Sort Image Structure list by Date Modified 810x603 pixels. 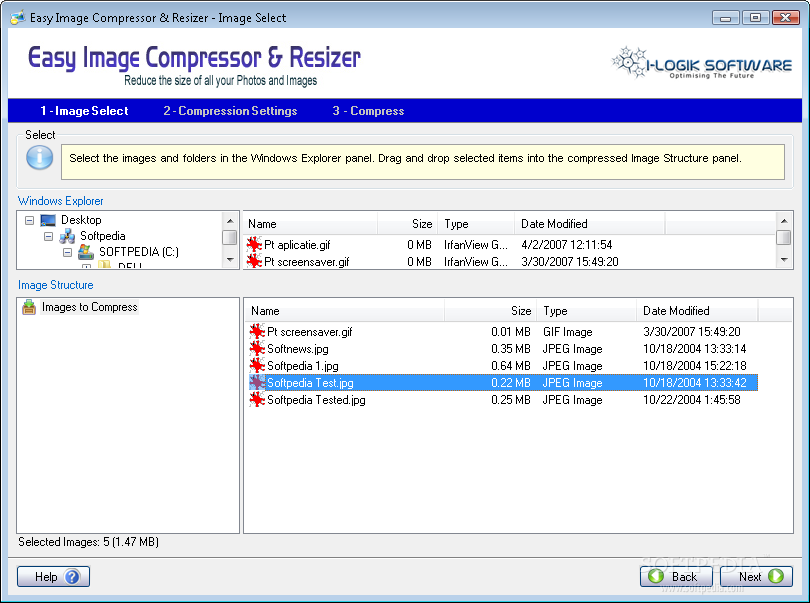point(697,311)
